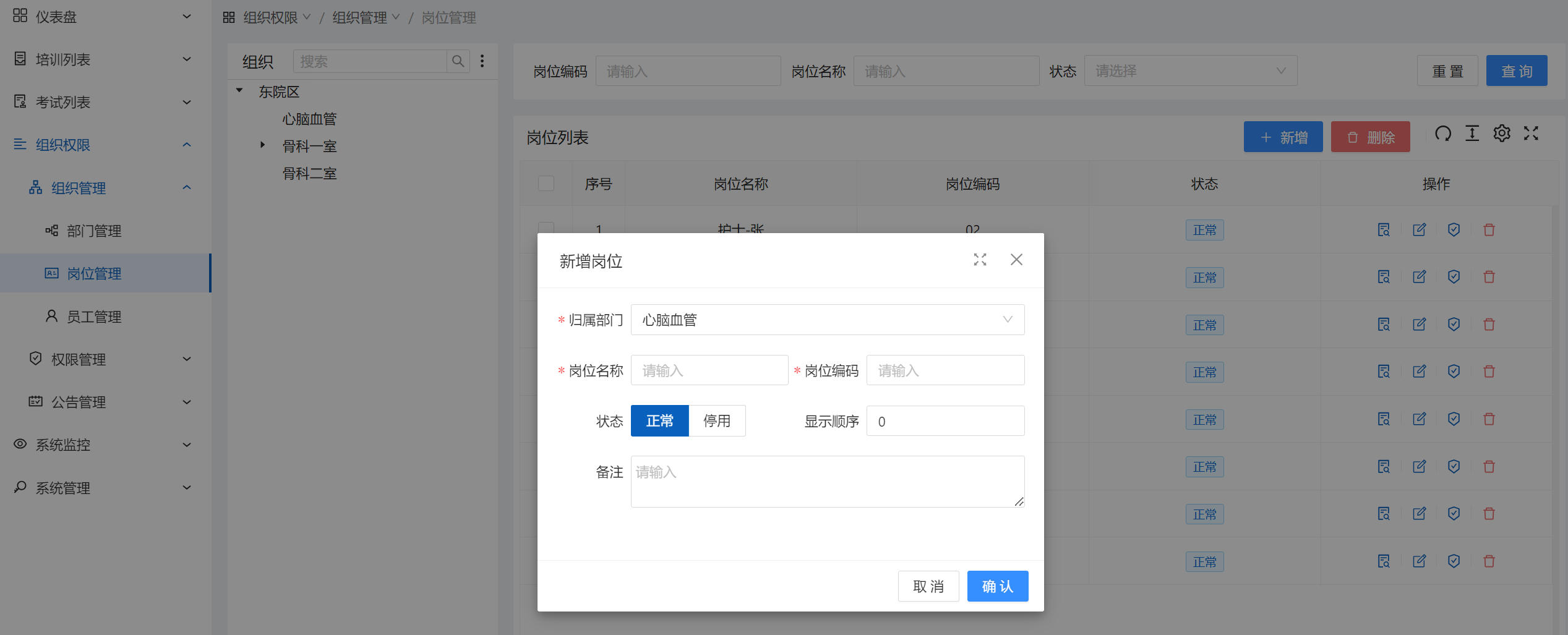1568x635 pixels.
Task: Expand the 骨科一室 tree node
Action: coord(262,145)
